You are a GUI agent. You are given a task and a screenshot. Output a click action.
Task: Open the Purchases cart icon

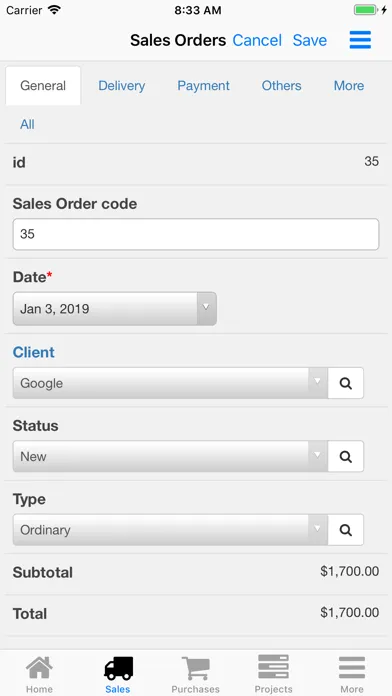tap(196, 668)
